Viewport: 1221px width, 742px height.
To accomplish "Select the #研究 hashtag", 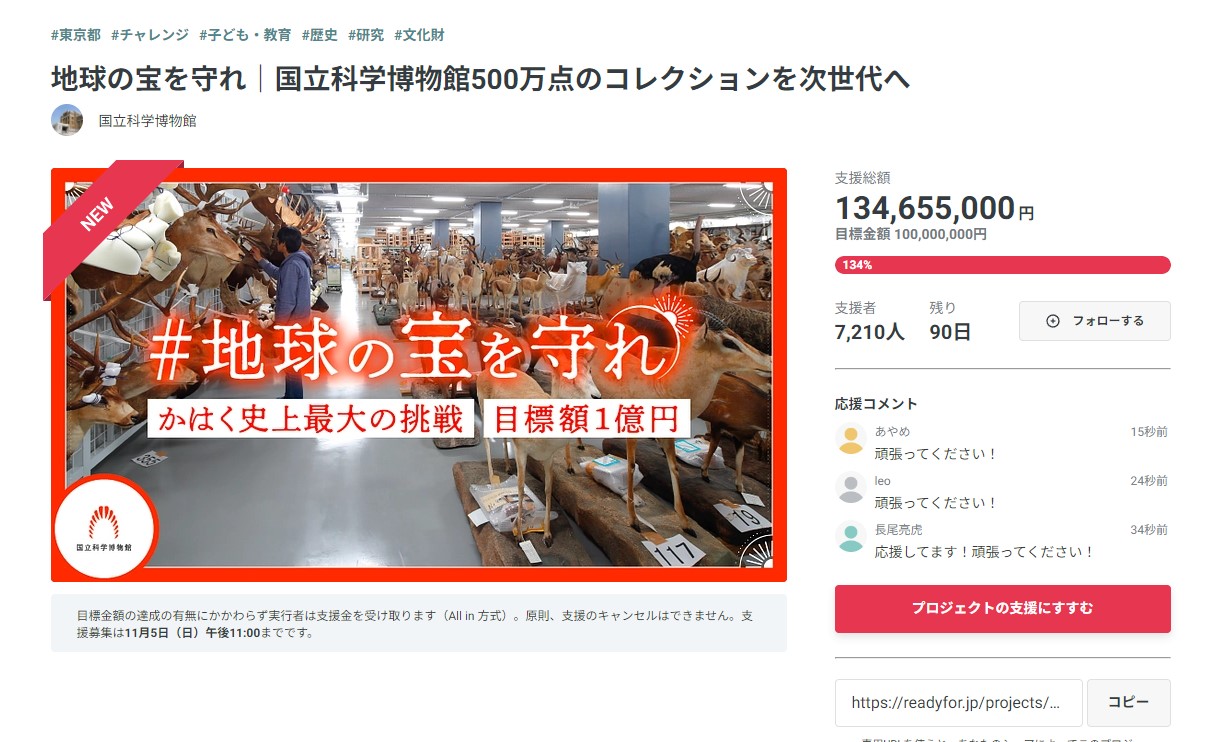I will pos(366,35).
